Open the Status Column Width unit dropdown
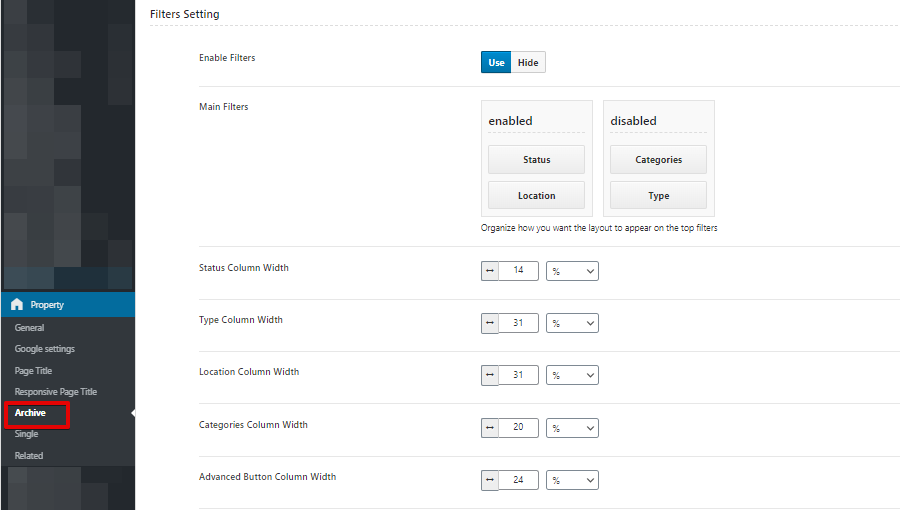900x510 pixels. 572,271
